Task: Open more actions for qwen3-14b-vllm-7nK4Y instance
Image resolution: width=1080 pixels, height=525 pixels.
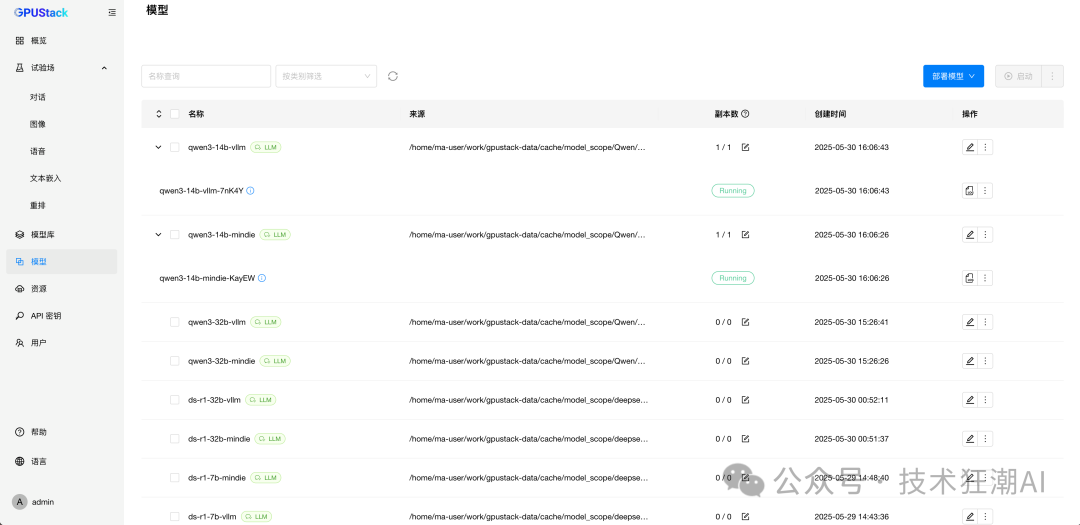Action: [x=986, y=191]
